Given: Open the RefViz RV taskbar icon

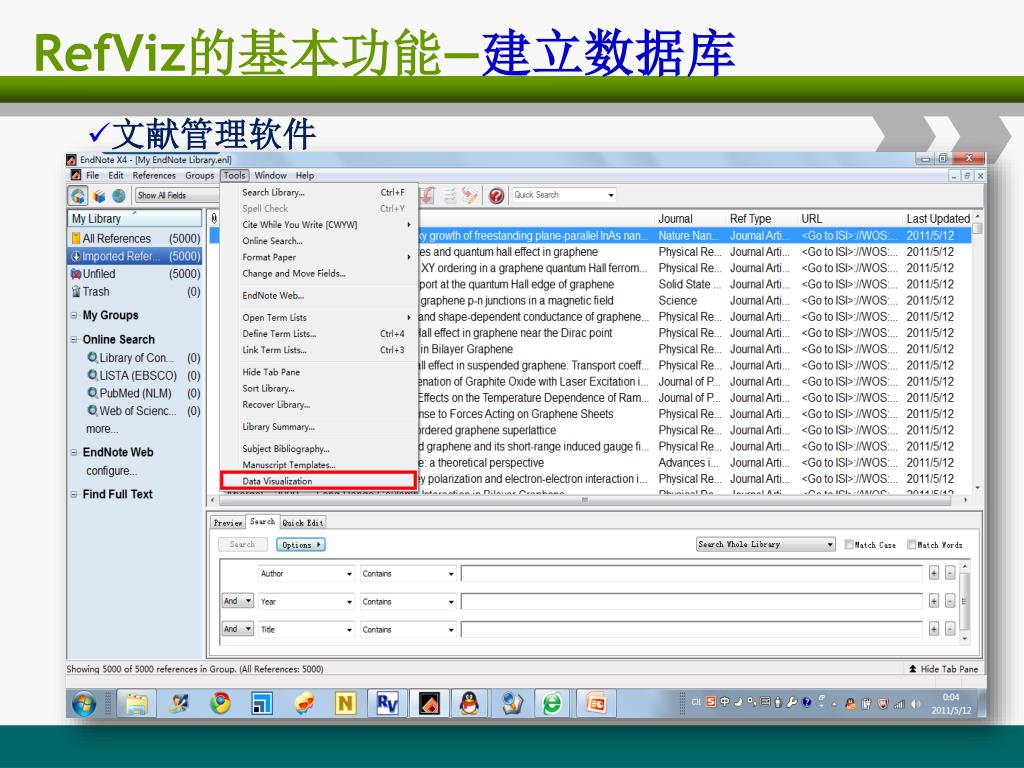Looking at the screenshot, I should (387, 703).
